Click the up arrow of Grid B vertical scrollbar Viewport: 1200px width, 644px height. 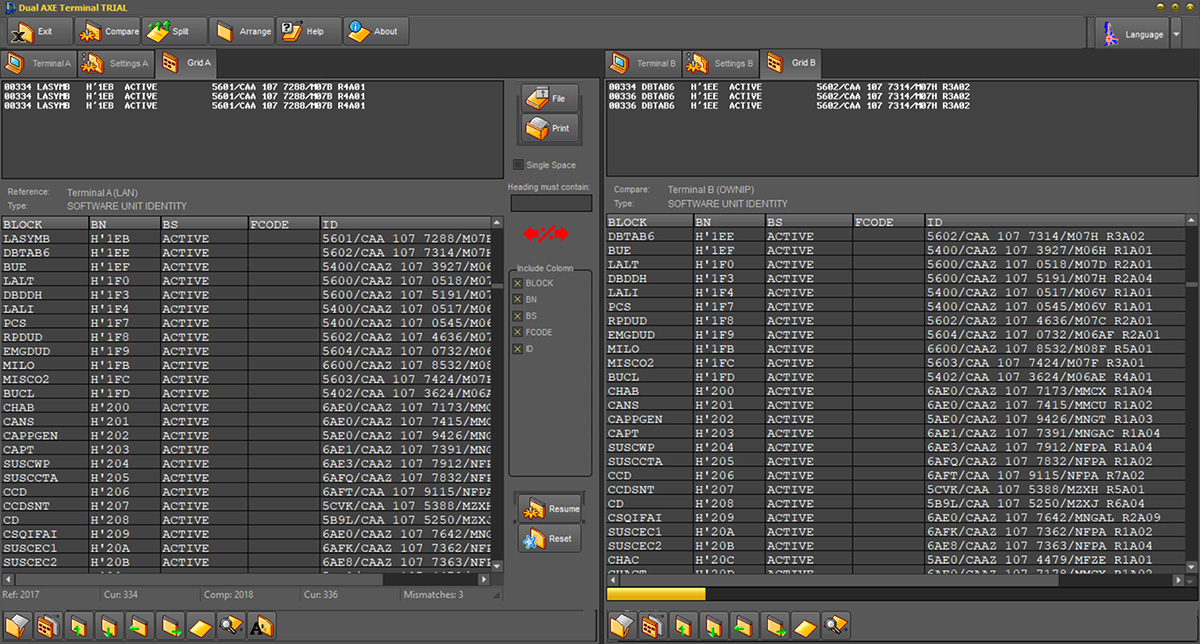[1191, 222]
